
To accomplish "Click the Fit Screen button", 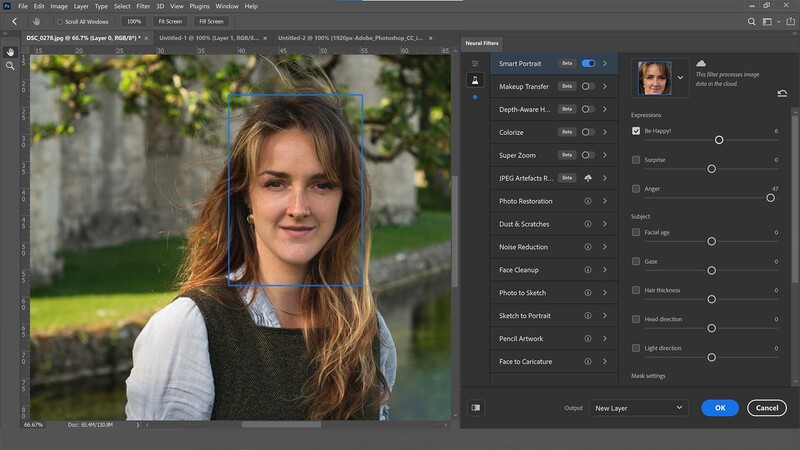I will 170,21.
